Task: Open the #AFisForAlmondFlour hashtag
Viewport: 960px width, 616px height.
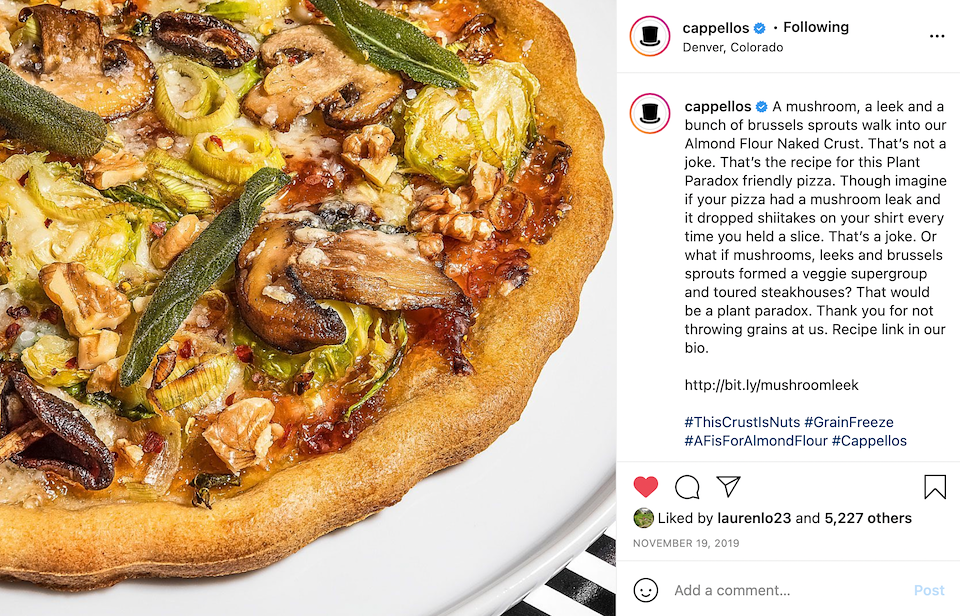Action: coord(756,441)
